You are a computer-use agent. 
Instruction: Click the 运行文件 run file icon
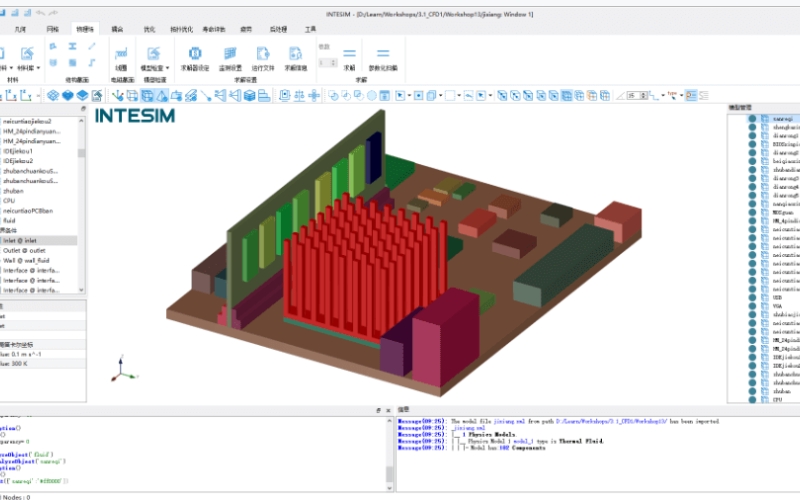(263, 56)
